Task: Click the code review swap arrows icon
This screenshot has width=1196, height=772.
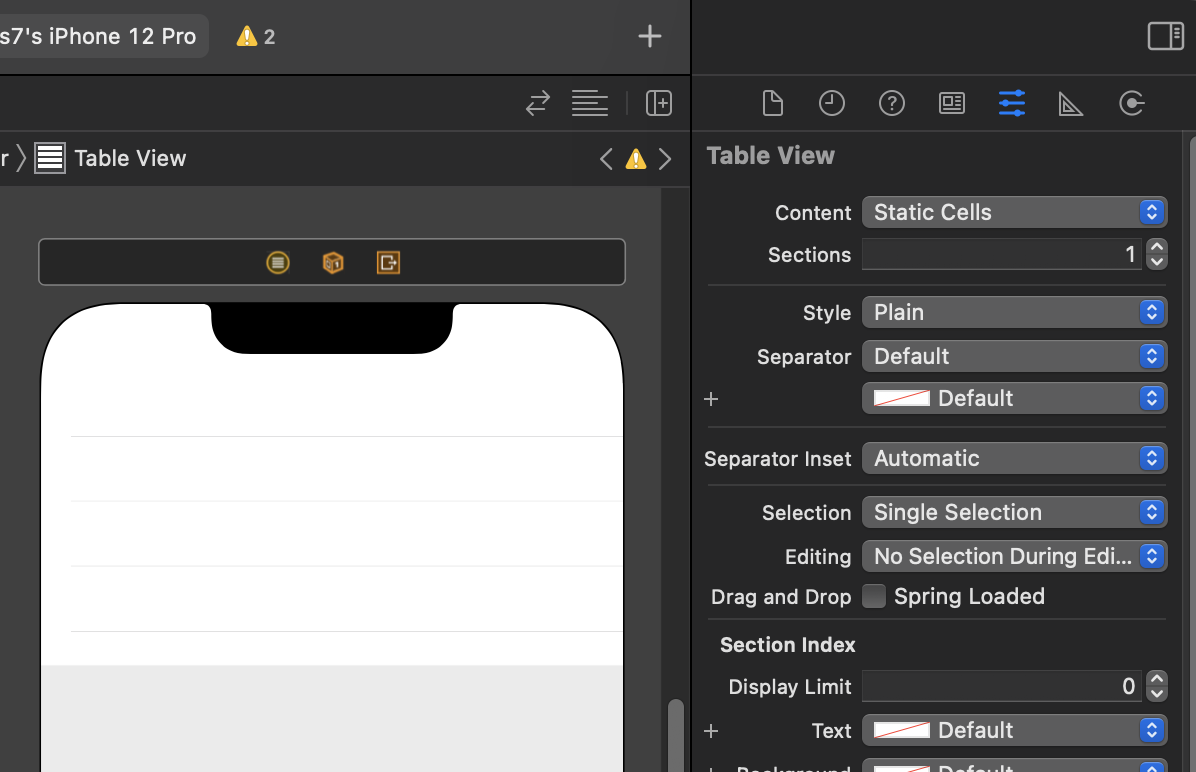Action: [538, 103]
